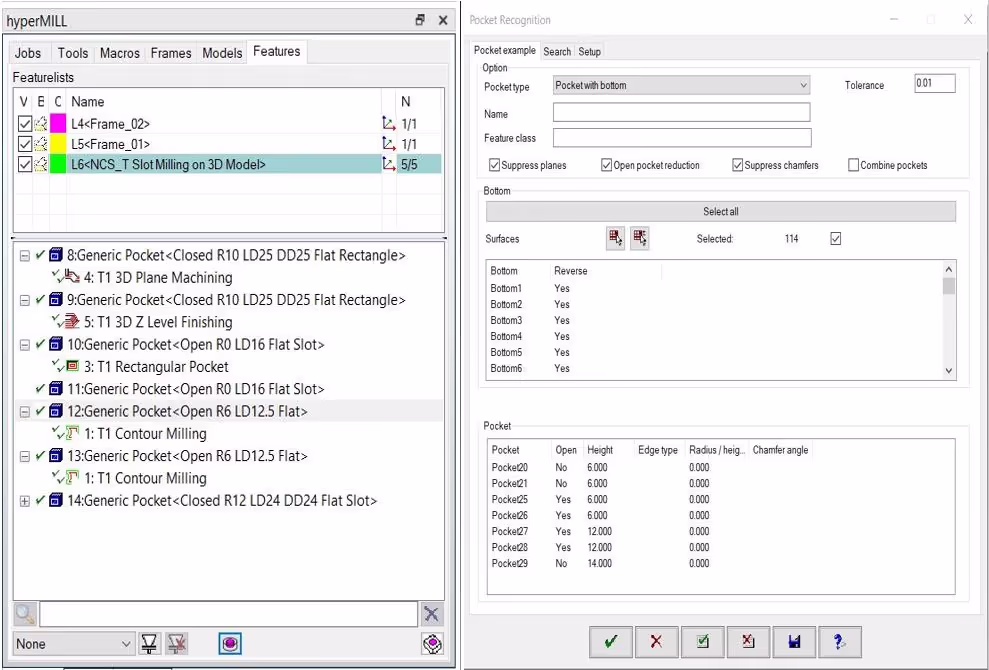Toggle Suppress planes checkbox
The height and width of the screenshot is (670, 989).
[494, 165]
